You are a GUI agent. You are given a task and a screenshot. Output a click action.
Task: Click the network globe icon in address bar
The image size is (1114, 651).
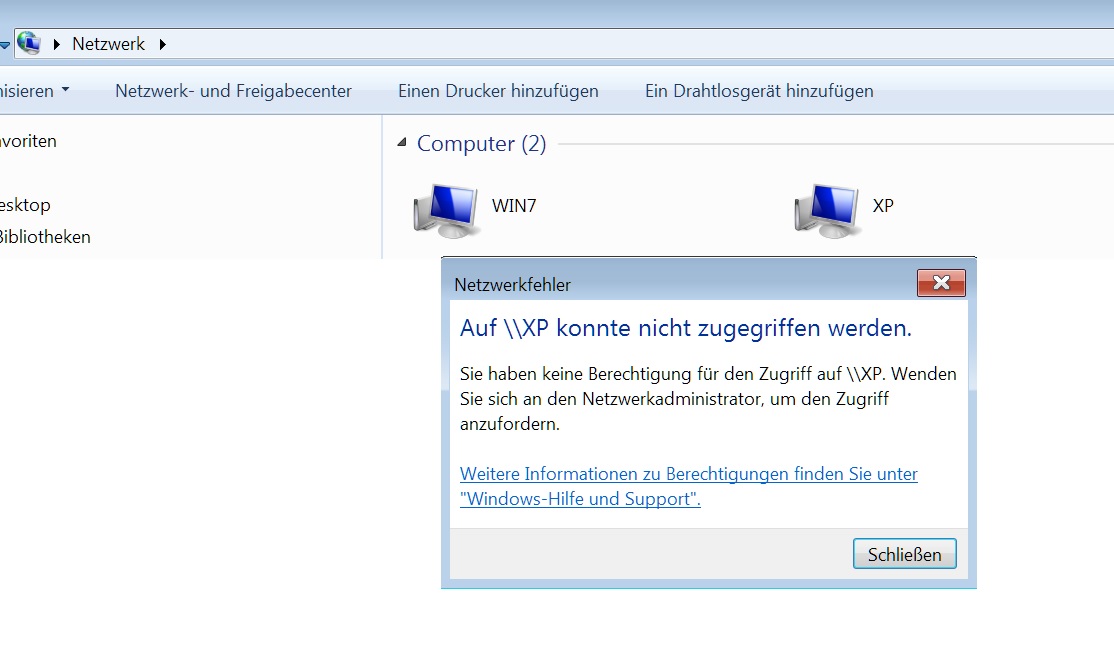28,43
